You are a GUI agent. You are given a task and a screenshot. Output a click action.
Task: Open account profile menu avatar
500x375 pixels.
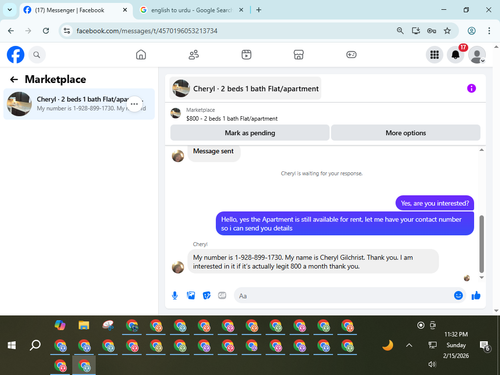point(477,55)
